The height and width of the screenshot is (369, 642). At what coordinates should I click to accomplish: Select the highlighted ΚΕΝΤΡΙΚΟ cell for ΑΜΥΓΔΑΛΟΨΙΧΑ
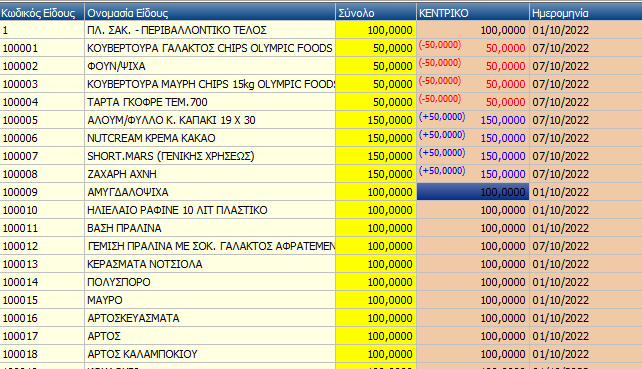point(473,192)
